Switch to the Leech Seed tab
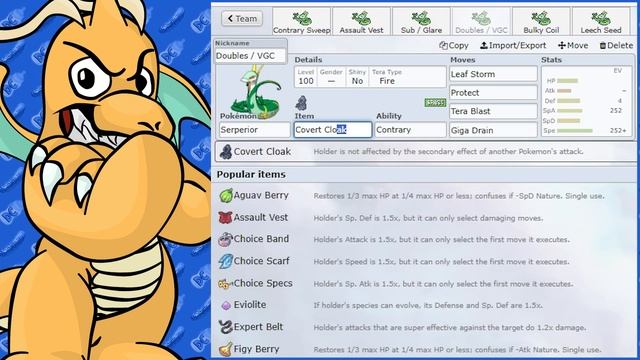 pyautogui.click(x=601, y=22)
